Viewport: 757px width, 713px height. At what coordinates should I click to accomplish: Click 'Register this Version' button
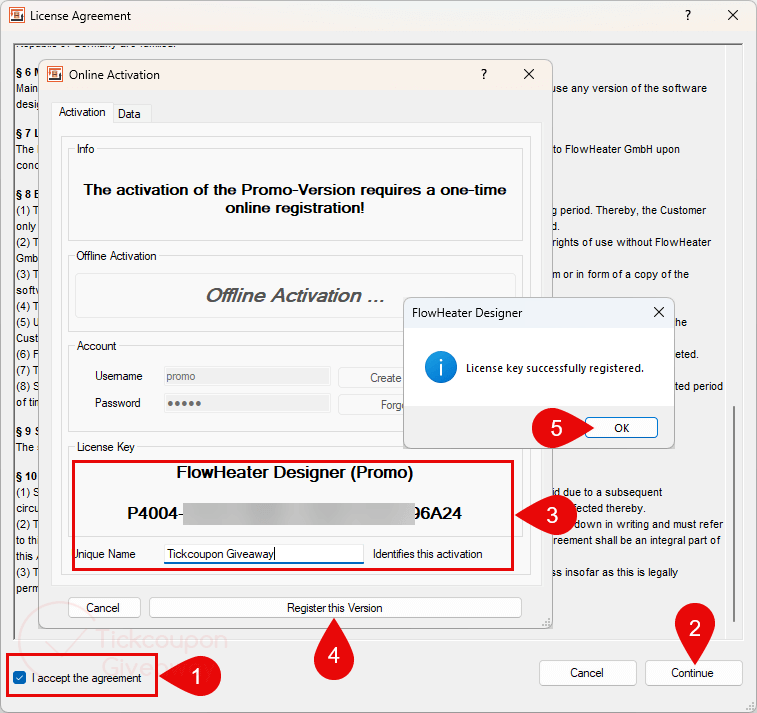[335, 608]
